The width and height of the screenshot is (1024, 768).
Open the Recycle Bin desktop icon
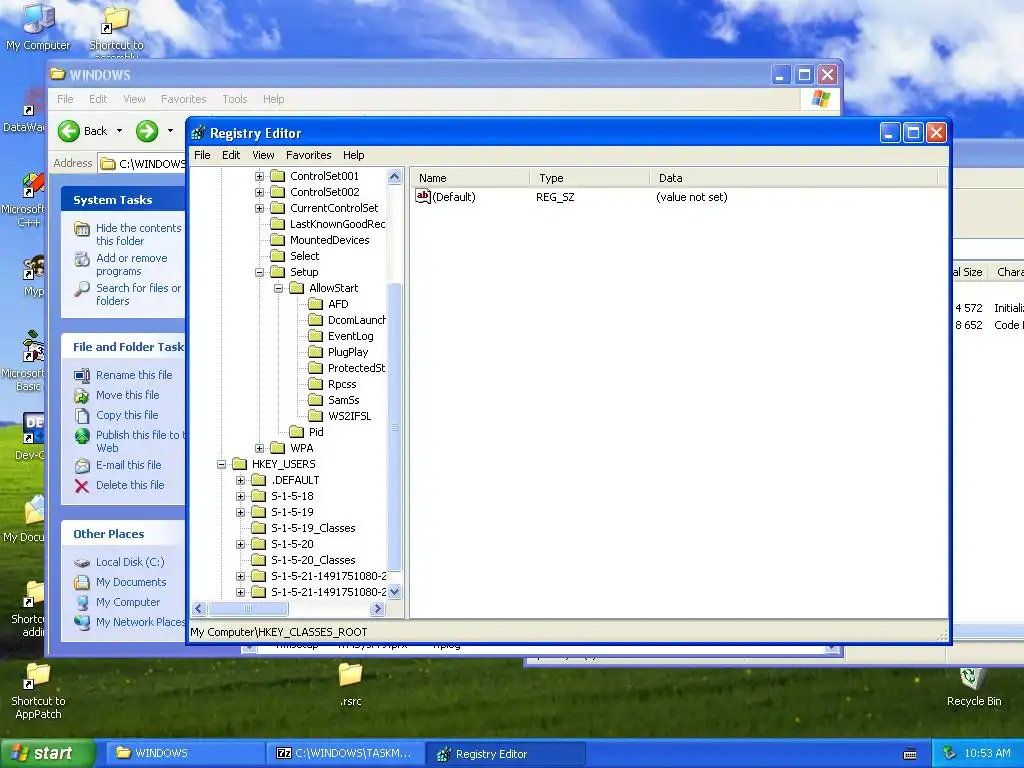(973, 688)
